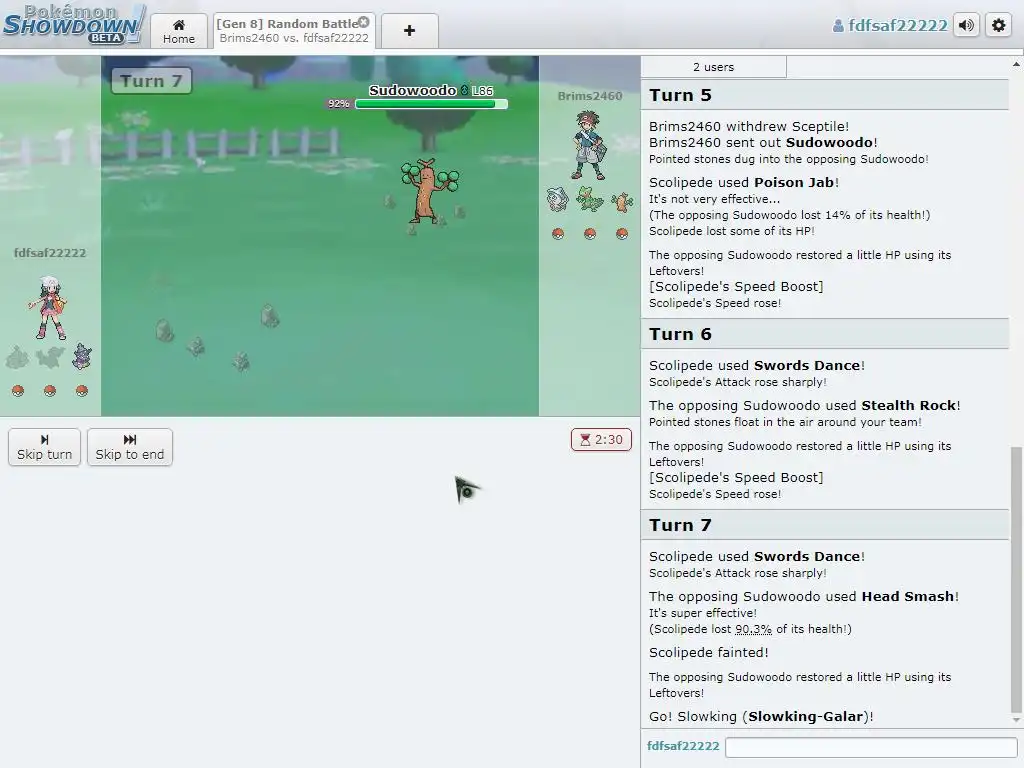The height and width of the screenshot is (768, 1024).
Task: Click 'Scolipede used Poison Jab!' log line
Action: 744,183
